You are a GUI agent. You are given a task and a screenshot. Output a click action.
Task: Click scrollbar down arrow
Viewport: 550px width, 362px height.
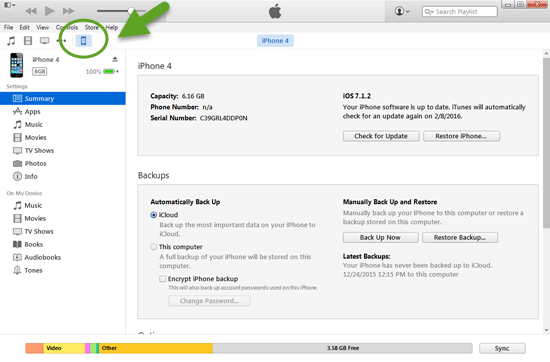(546, 330)
